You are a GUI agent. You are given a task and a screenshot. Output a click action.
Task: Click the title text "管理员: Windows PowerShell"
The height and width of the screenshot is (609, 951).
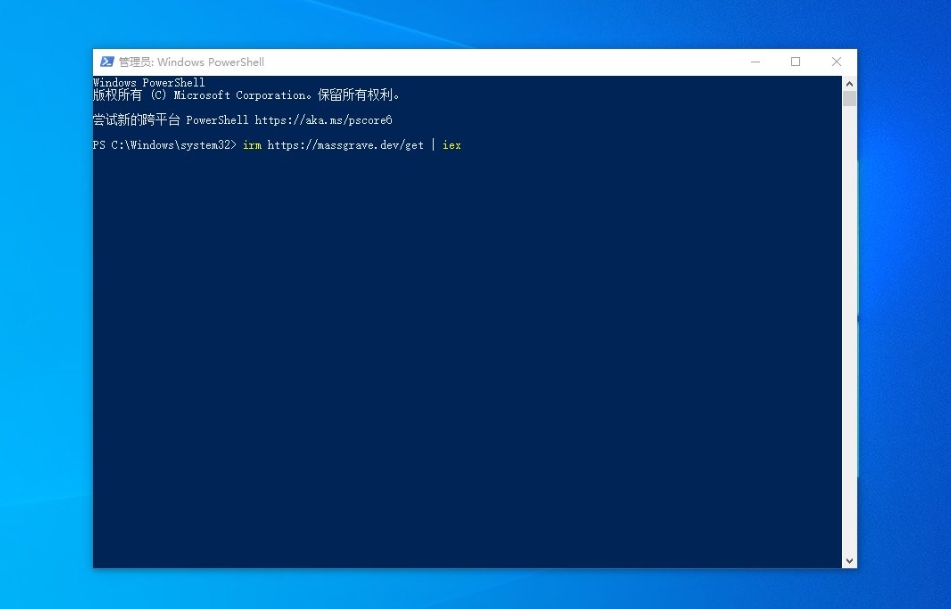pos(191,62)
